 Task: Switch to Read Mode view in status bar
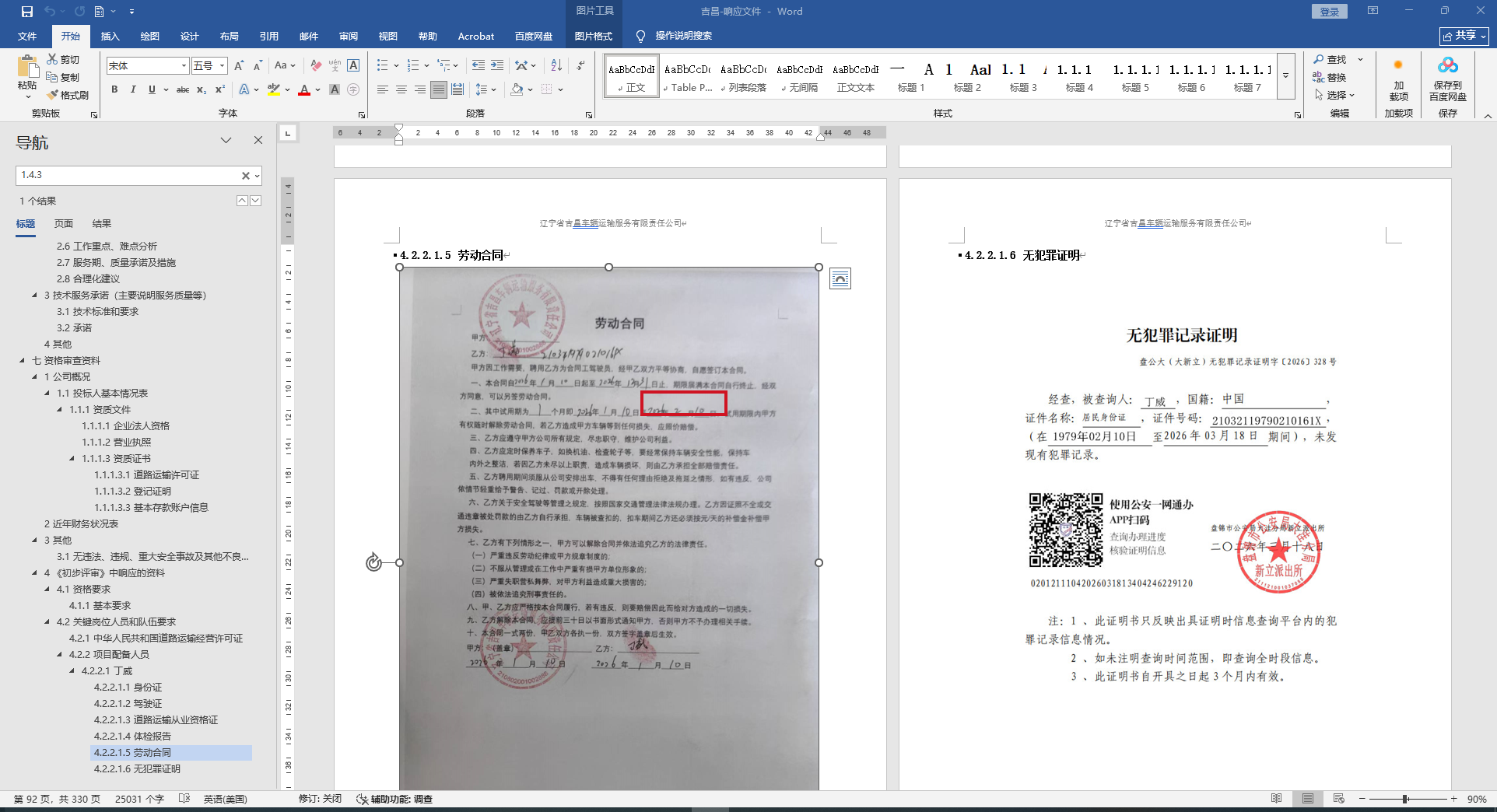pyautogui.click(x=1277, y=799)
